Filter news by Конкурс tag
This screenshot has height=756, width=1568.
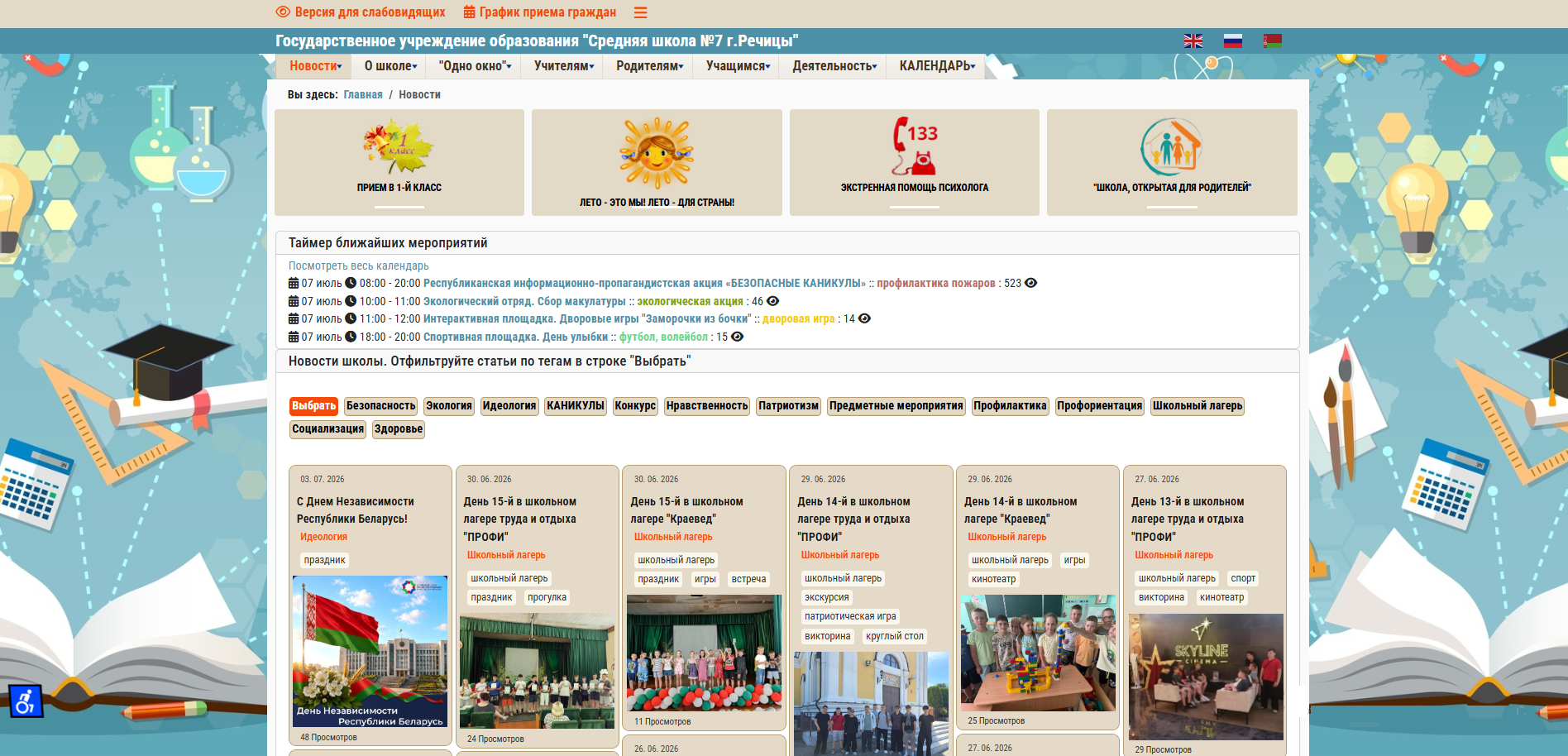pyautogui.click(x=635, y=406)
